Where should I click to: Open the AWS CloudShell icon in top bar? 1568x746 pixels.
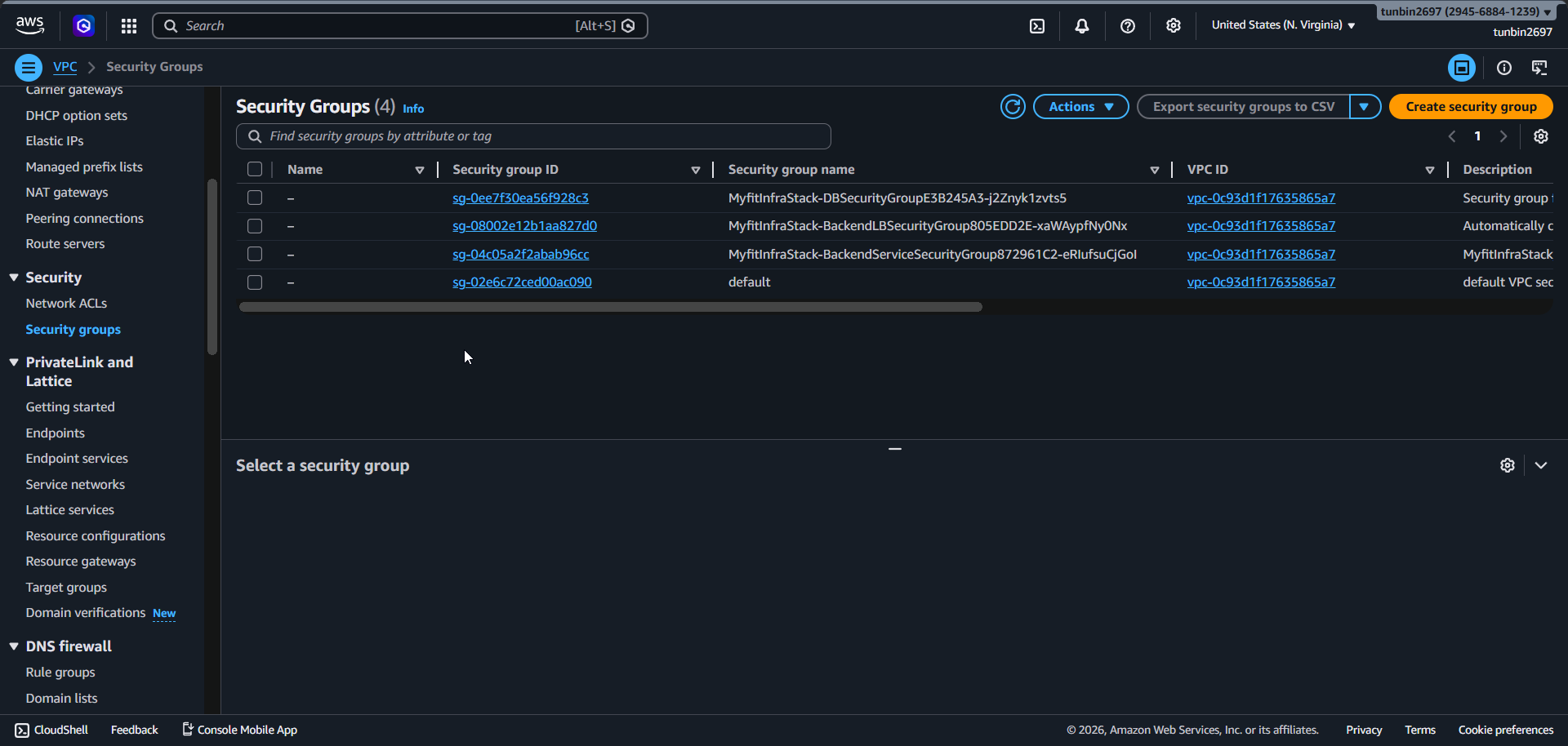tap(1036, 26)
